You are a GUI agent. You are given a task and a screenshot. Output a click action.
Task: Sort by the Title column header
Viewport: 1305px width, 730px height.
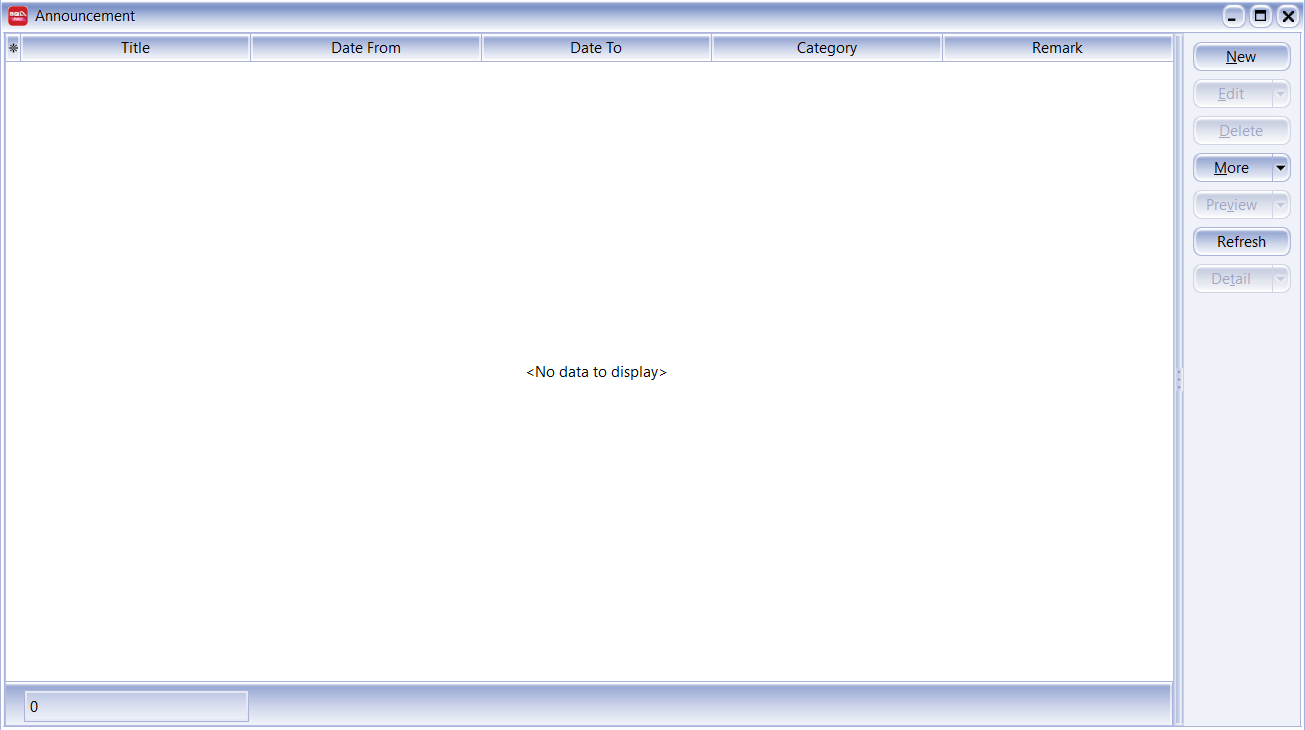tap(135, 48)
